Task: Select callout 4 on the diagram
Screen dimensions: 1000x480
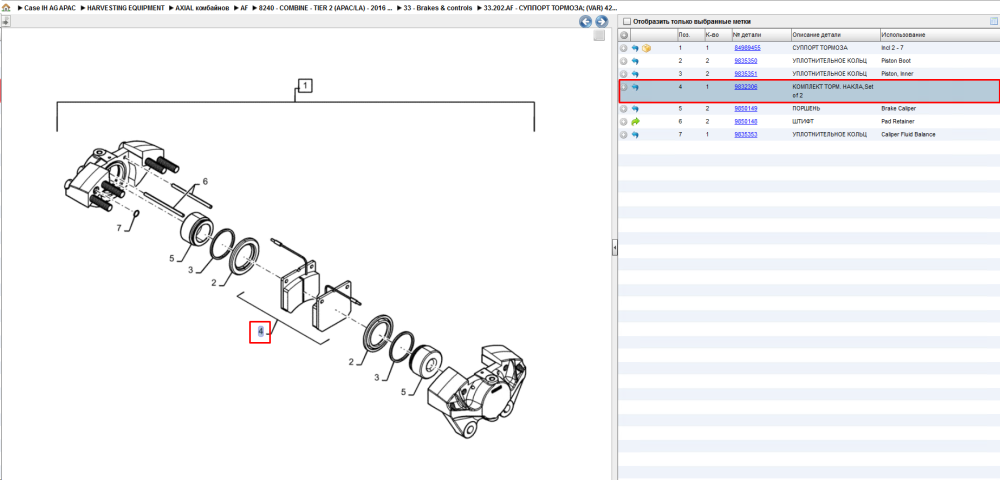Action: [x=260, y=332]
